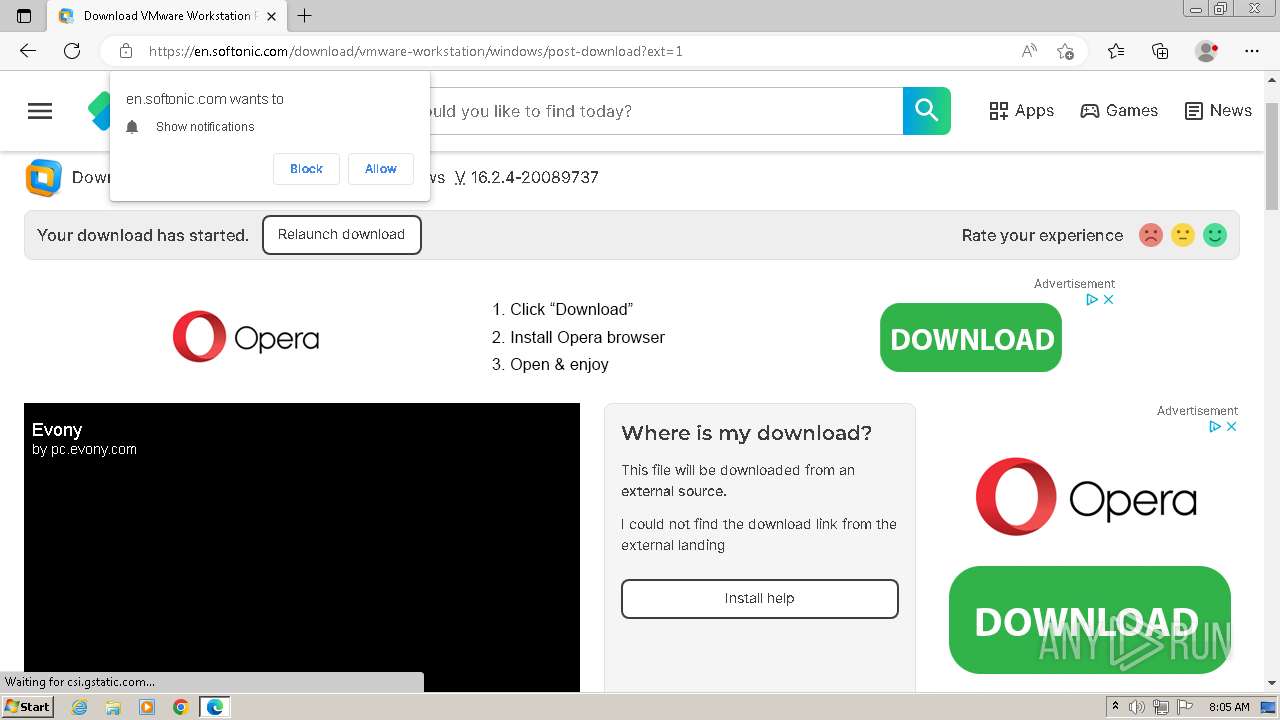Rate experience with the neutral face
1280x720 pixels.
(1183, 235)
